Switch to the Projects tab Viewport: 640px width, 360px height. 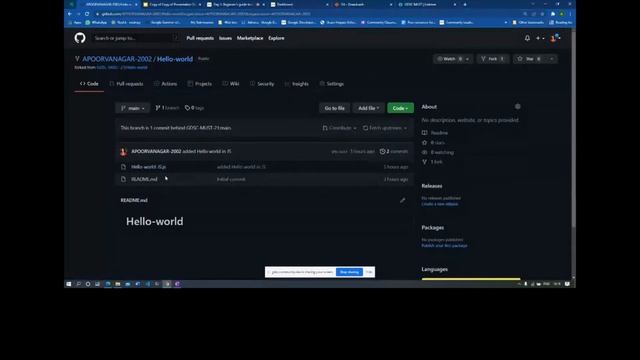coord(200,84)
